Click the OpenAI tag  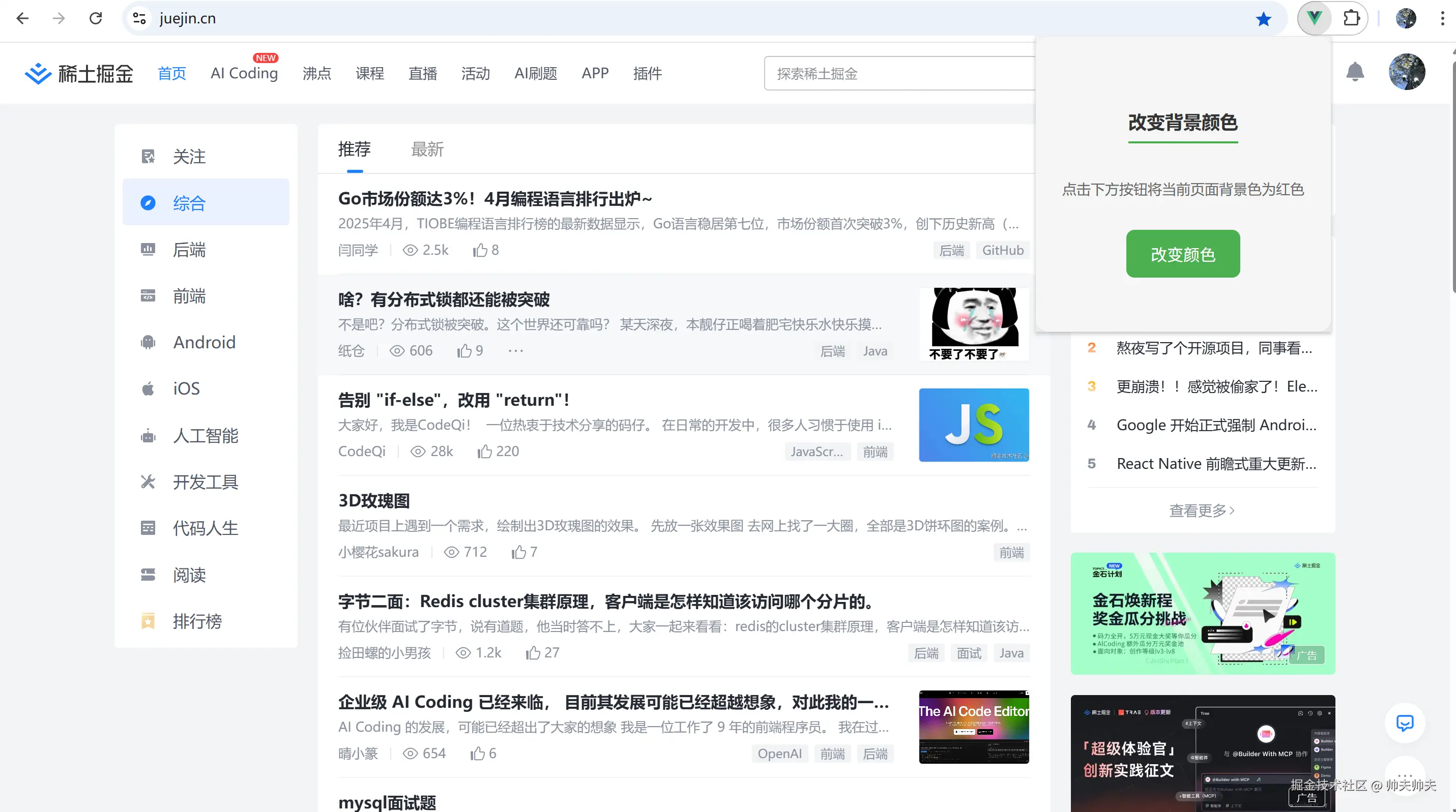tap(779, 753)
